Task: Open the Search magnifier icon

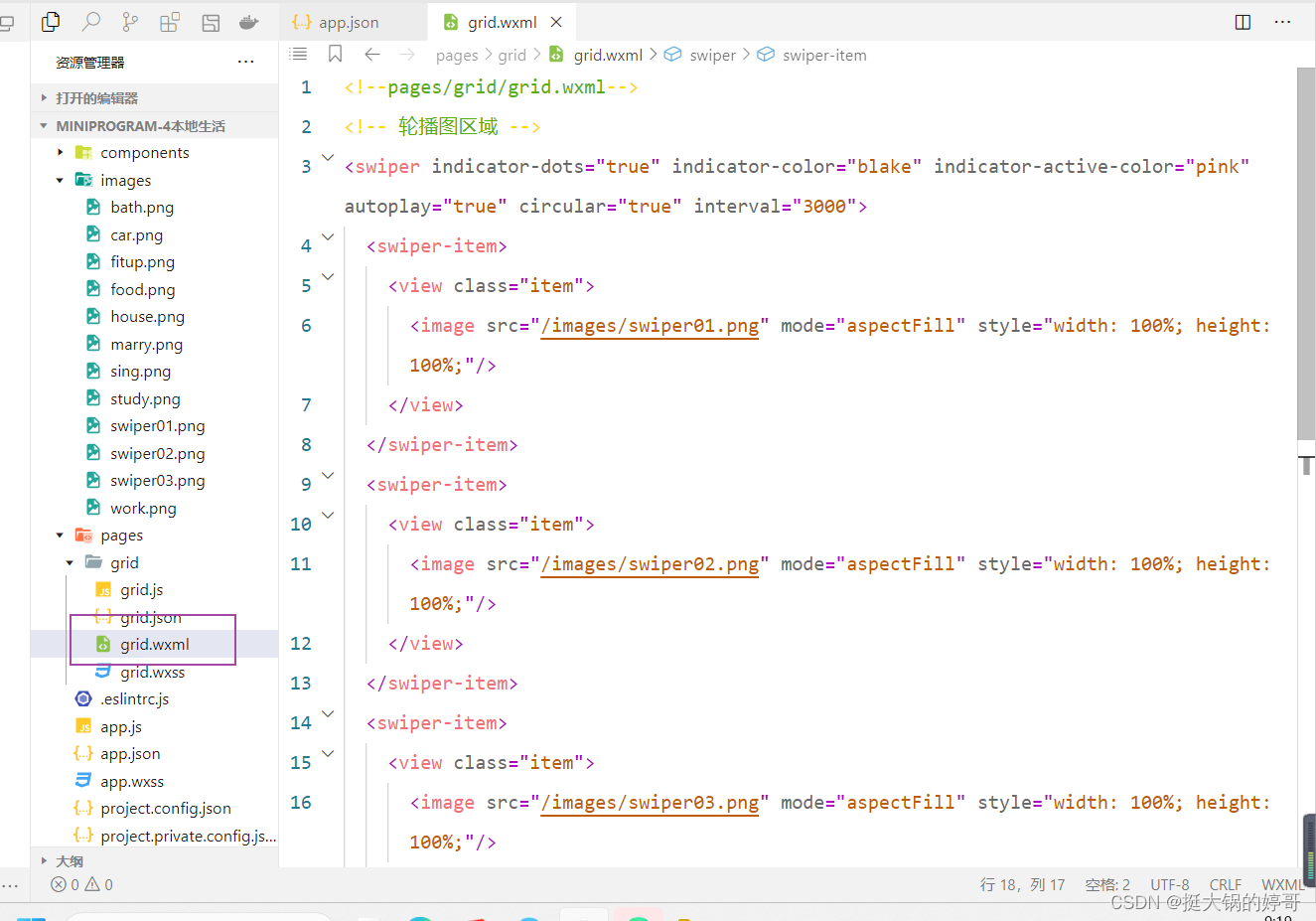Action: (90, 21)
